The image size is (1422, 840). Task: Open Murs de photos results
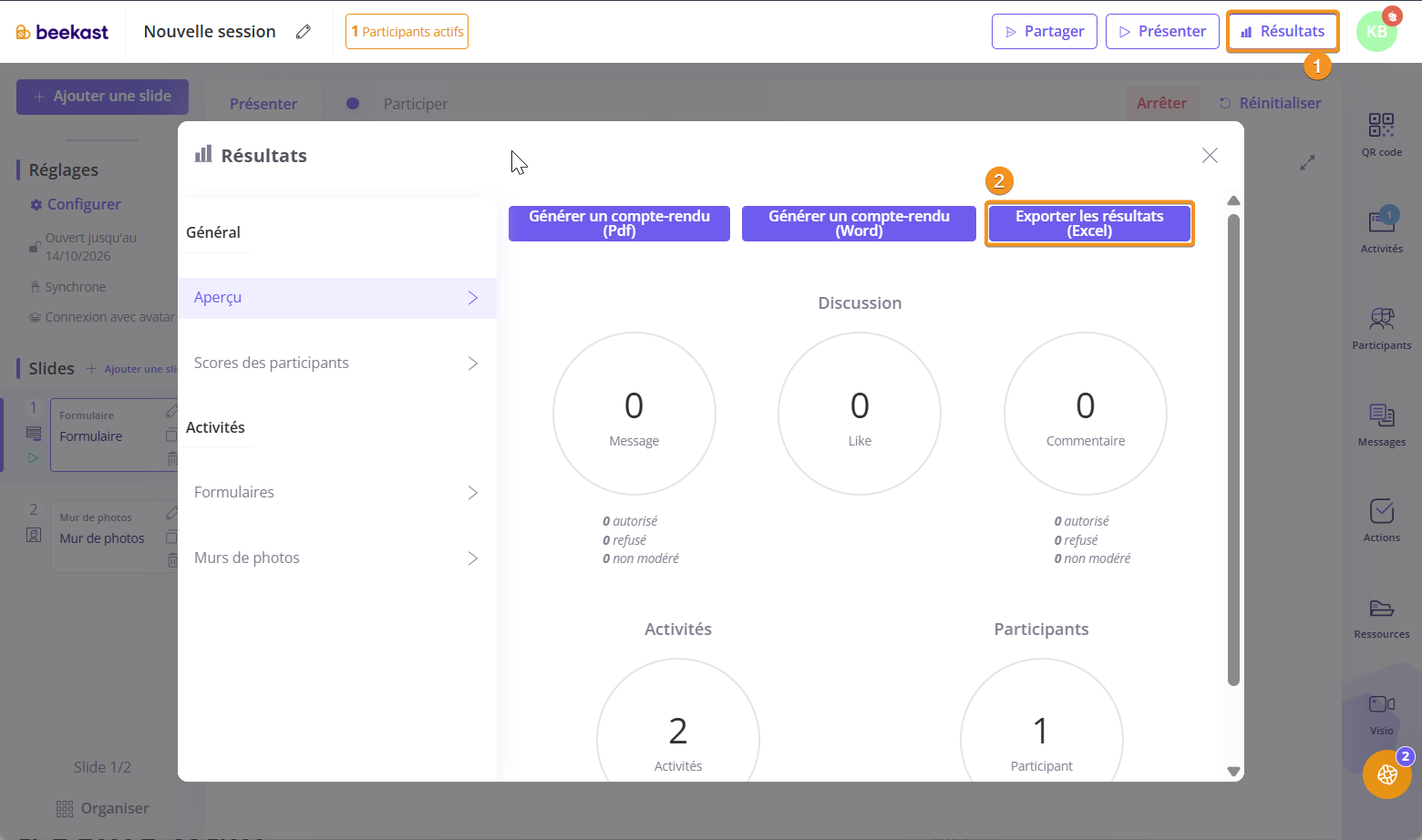coord(336,558)
